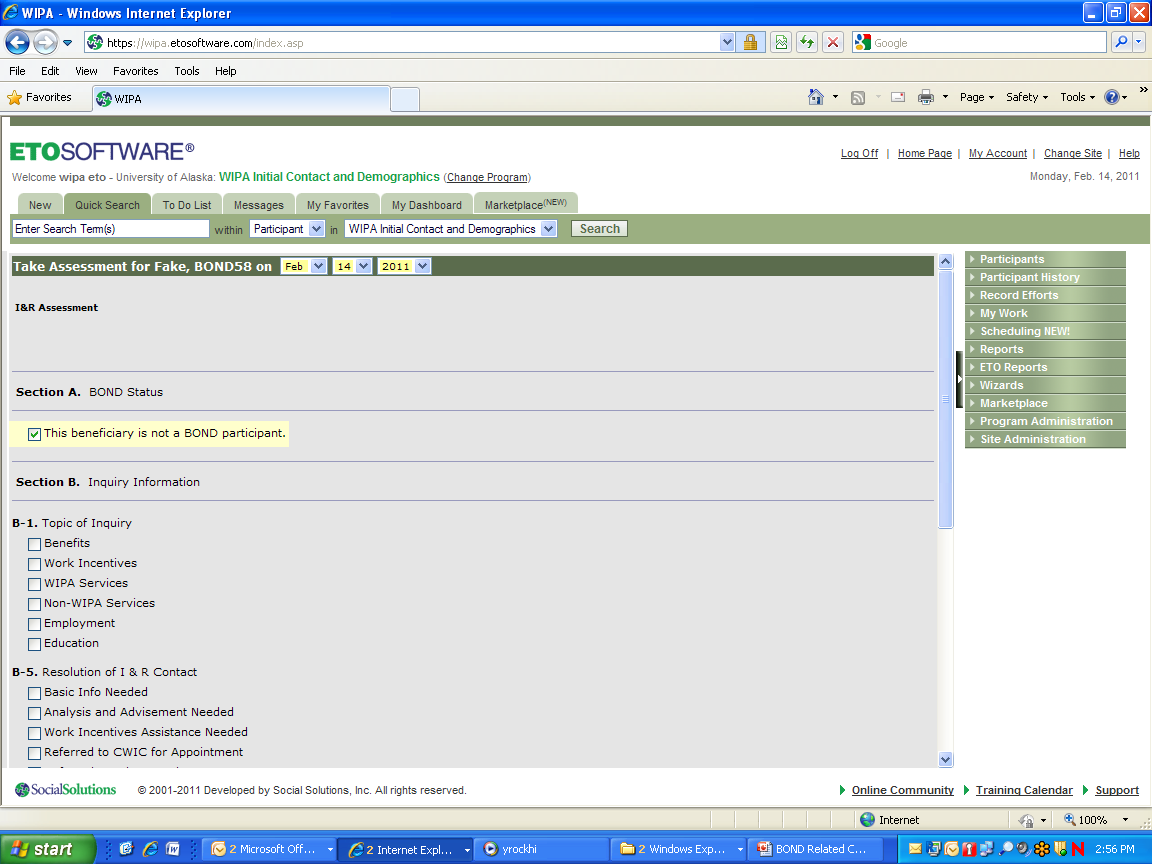The image size is (1152, 864).
Task: Open the Training Calendar link
Action: click(x=1024, y=790)
